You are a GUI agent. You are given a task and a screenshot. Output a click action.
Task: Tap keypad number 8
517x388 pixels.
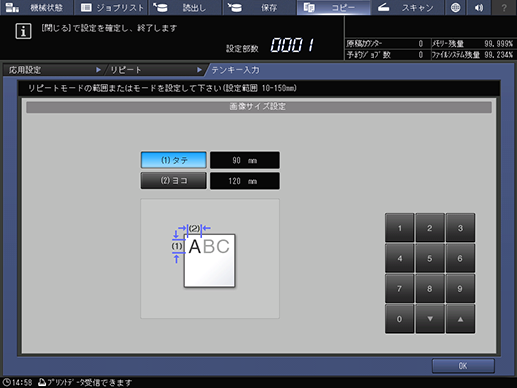pyautogui.click(x=430, y=289)
